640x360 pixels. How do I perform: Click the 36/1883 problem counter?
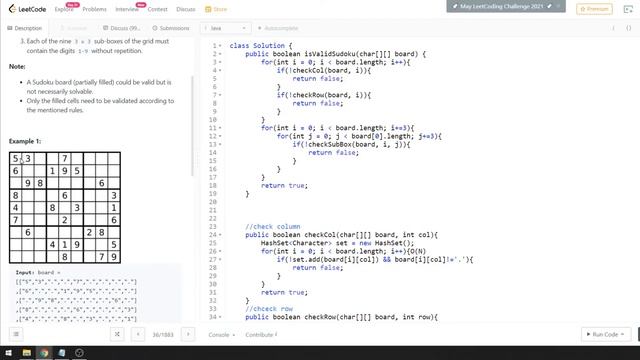pos(163,335)
